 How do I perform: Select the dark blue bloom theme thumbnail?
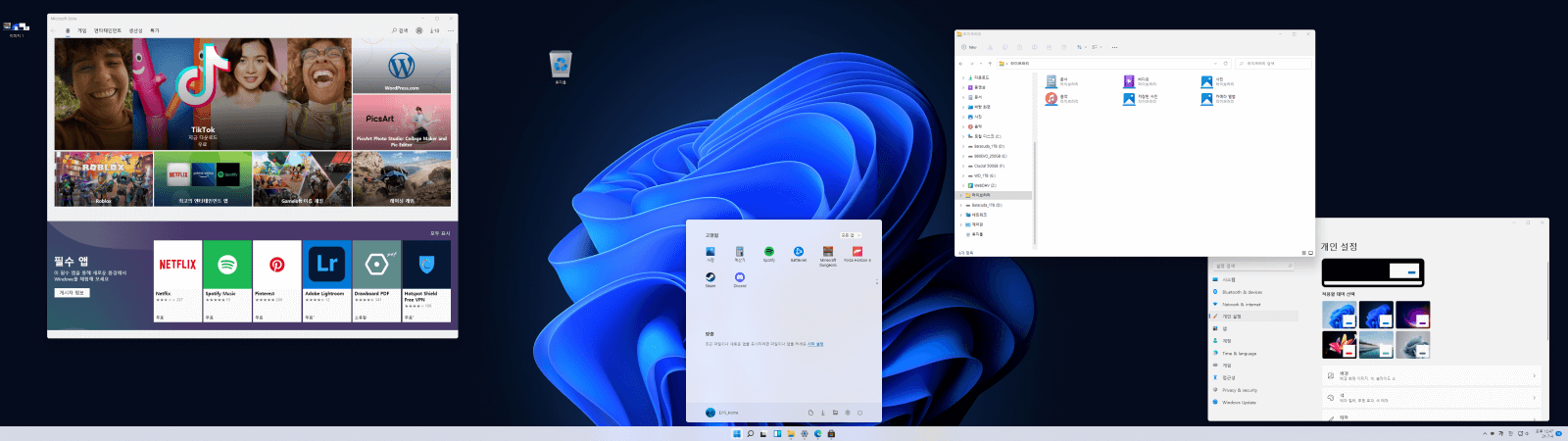coord(1376,315)
